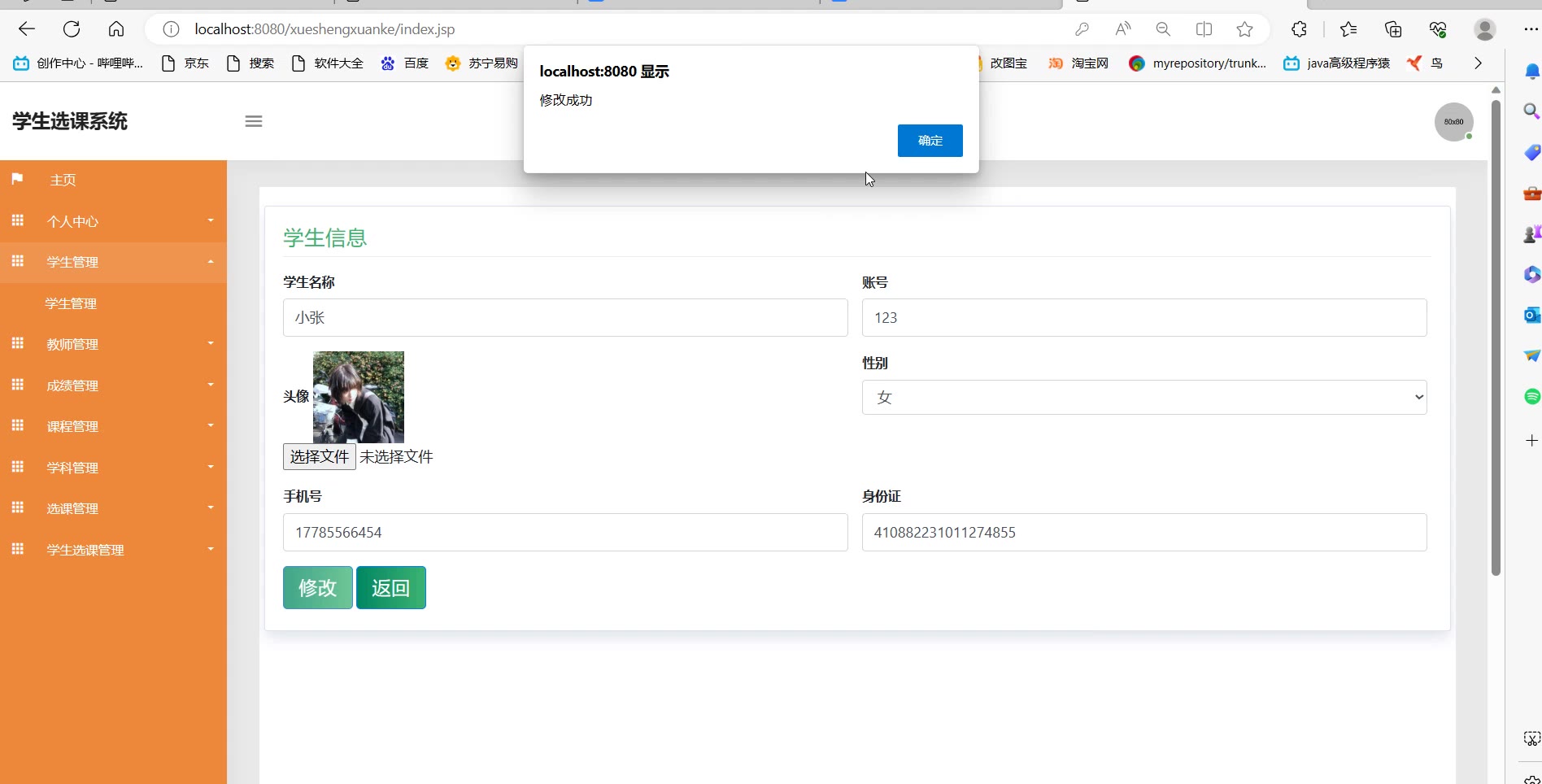Open the 创作中心 bilibili bookmark
The image size is (1542, 784).
(78, 63)
